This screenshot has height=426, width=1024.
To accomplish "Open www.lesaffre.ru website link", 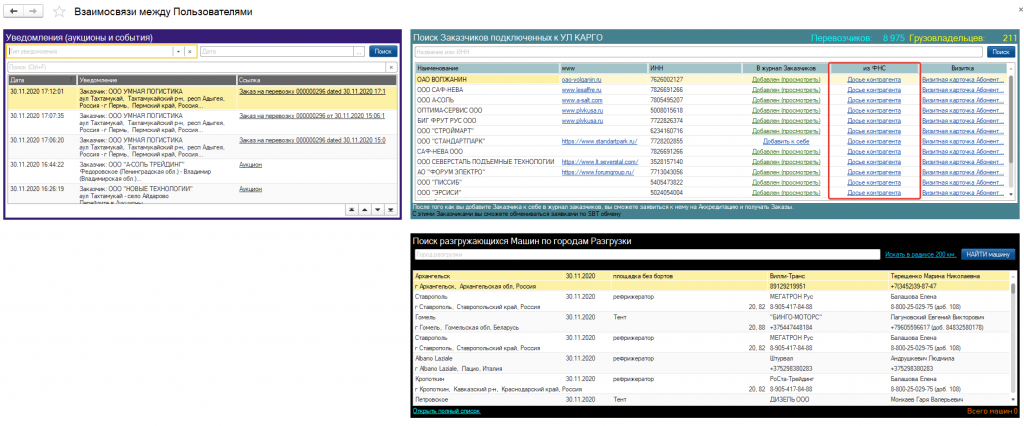I will click(x=581, y=90).
